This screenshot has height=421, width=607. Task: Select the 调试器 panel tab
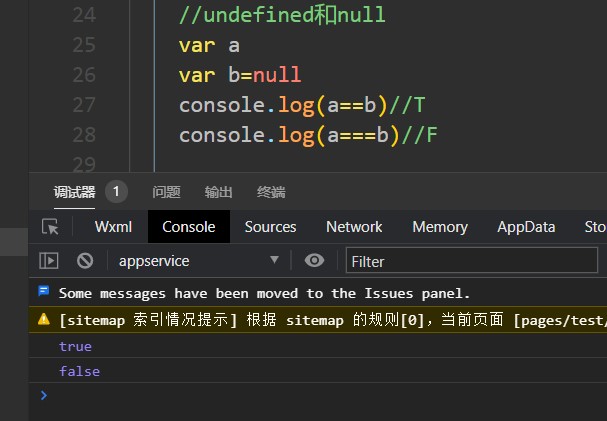coord(74,192)
